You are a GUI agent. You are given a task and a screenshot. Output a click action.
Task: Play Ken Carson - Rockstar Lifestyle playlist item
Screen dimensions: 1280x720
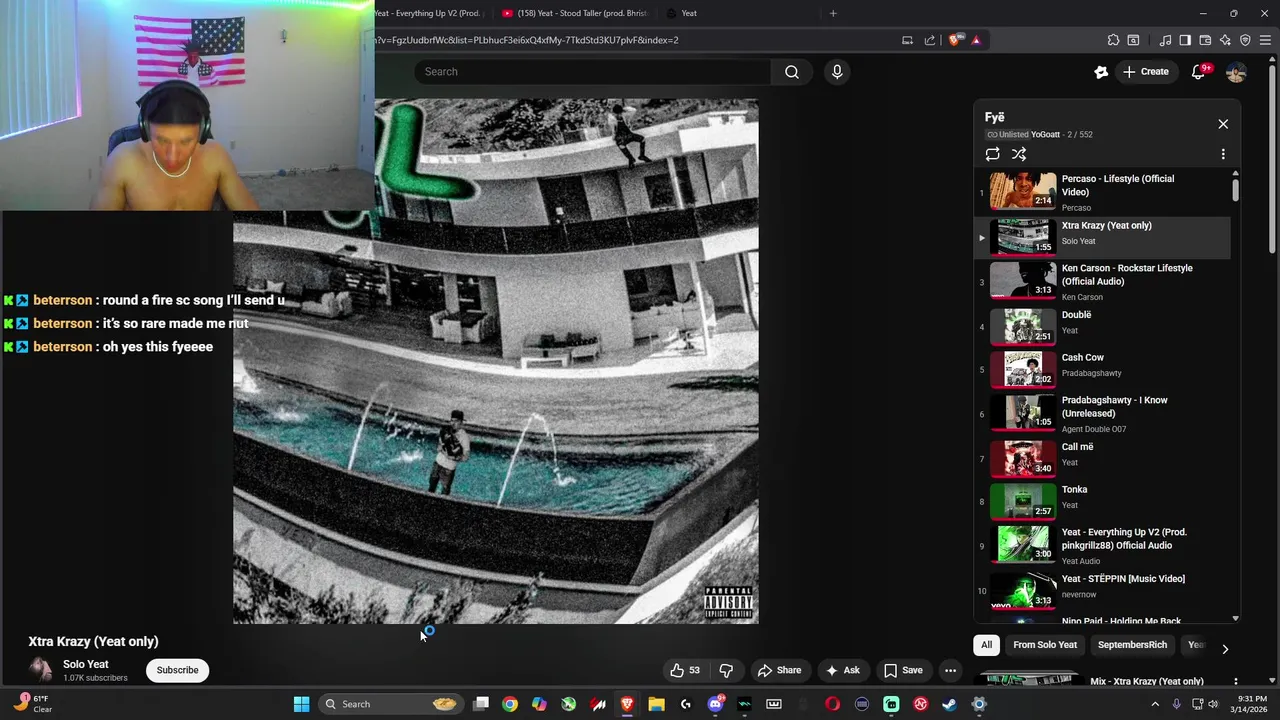coord(1104,282)
